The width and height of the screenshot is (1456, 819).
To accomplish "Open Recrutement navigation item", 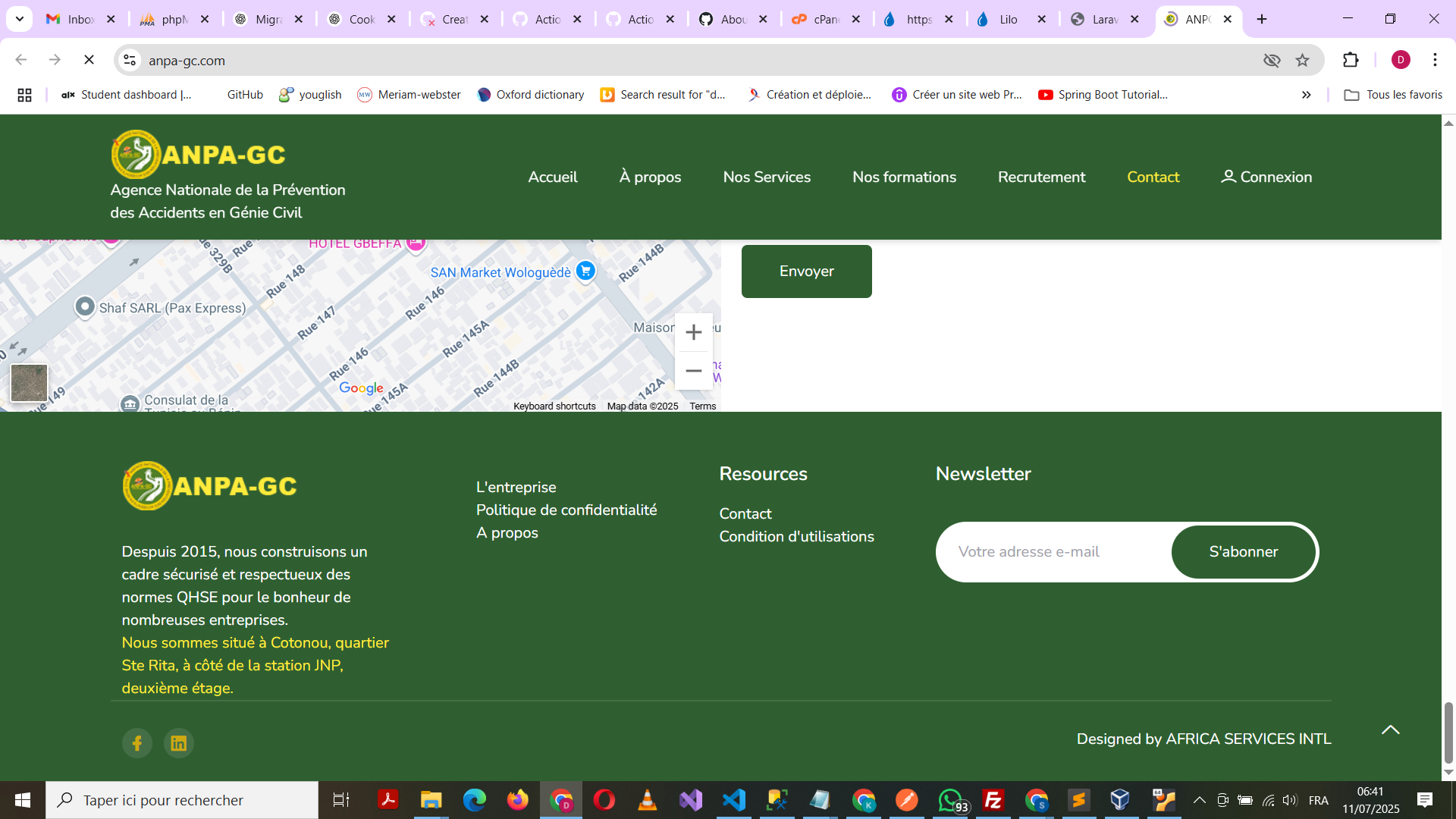I will pos(1041,177).
